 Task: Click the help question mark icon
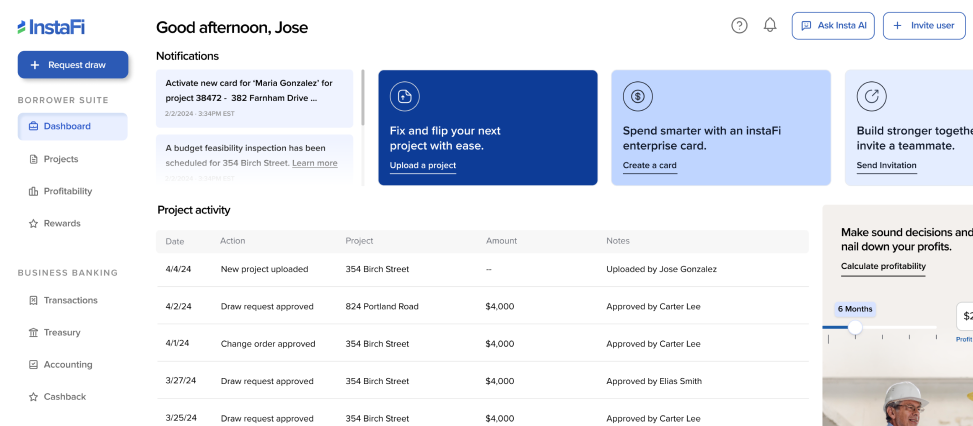pos(739,26)
